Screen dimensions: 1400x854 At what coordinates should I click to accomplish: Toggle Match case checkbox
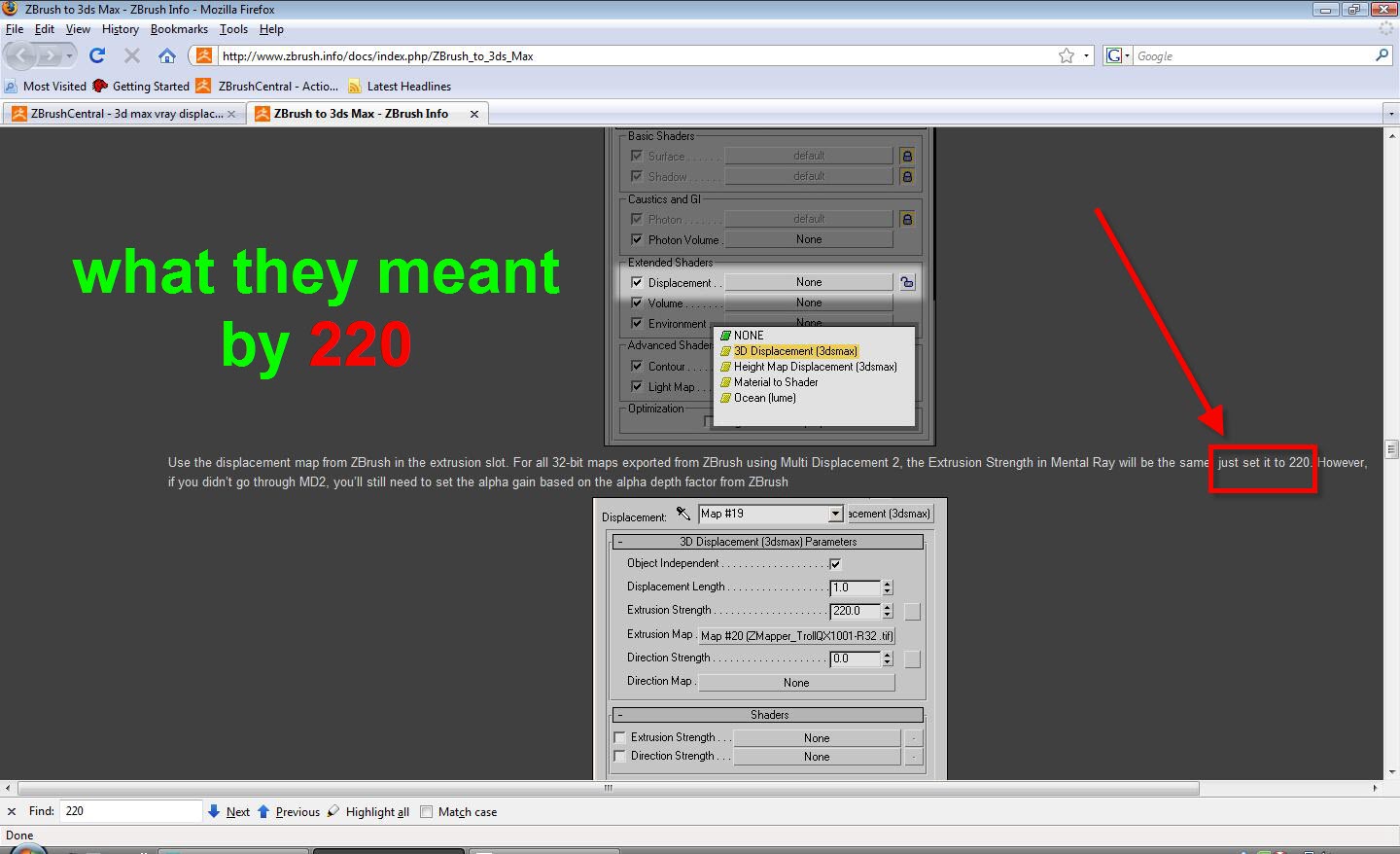pos(426,811)
